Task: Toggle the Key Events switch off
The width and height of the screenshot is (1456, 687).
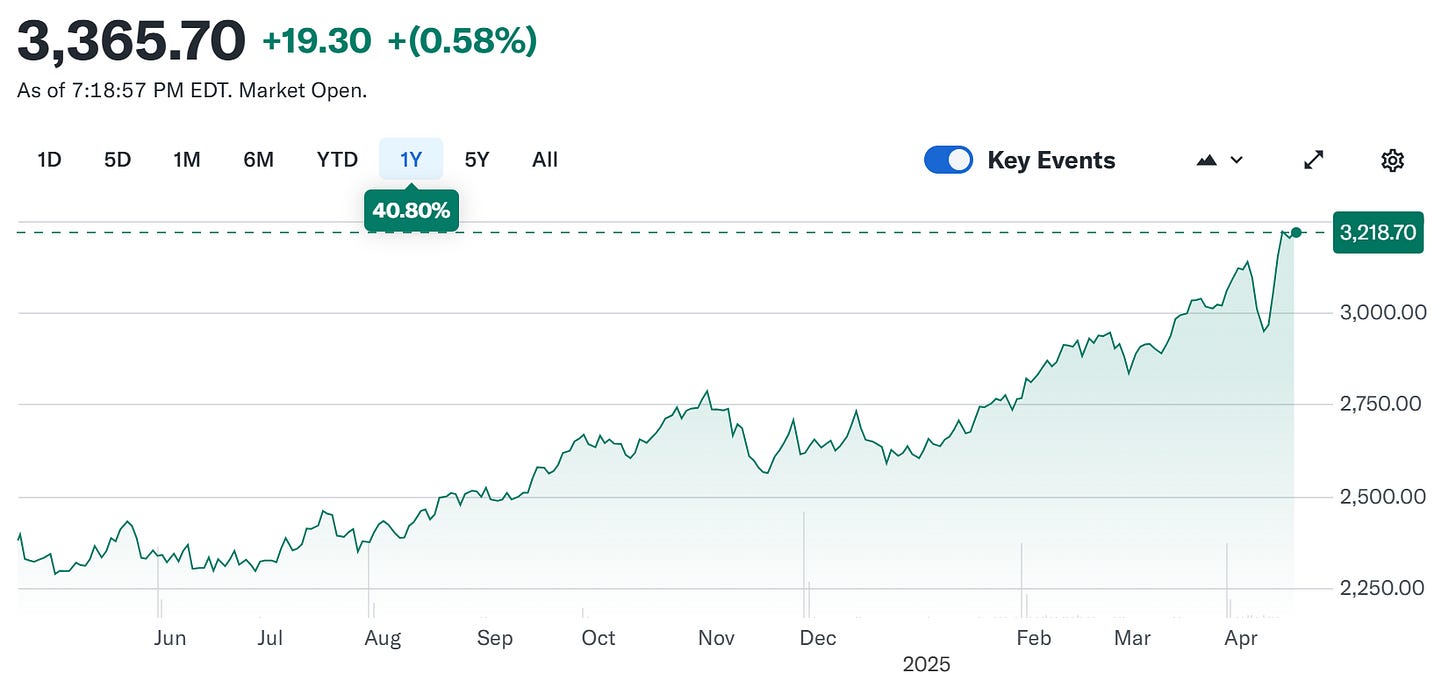Action: point(948,160)
